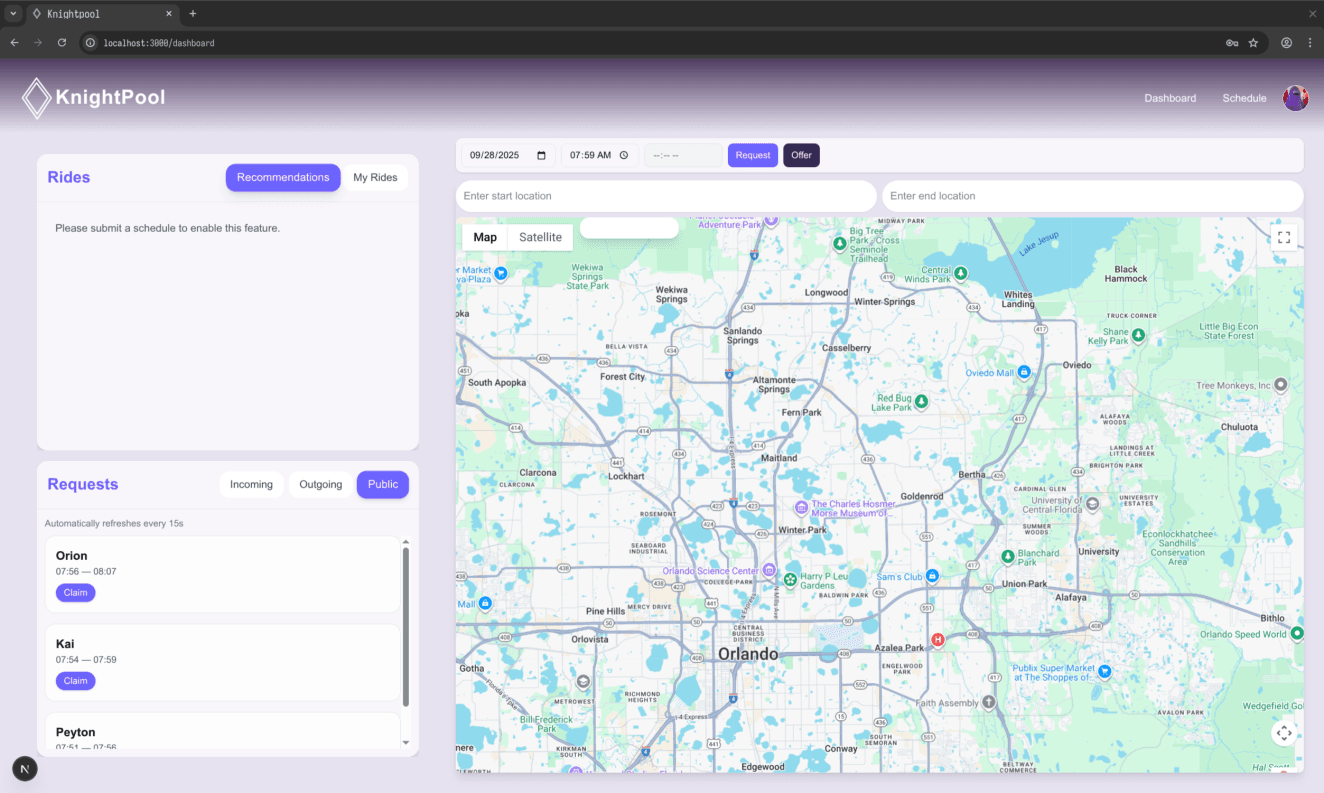Click University of Central Florida marker
Screen dimensions: 1324x793
[1093, 503]
